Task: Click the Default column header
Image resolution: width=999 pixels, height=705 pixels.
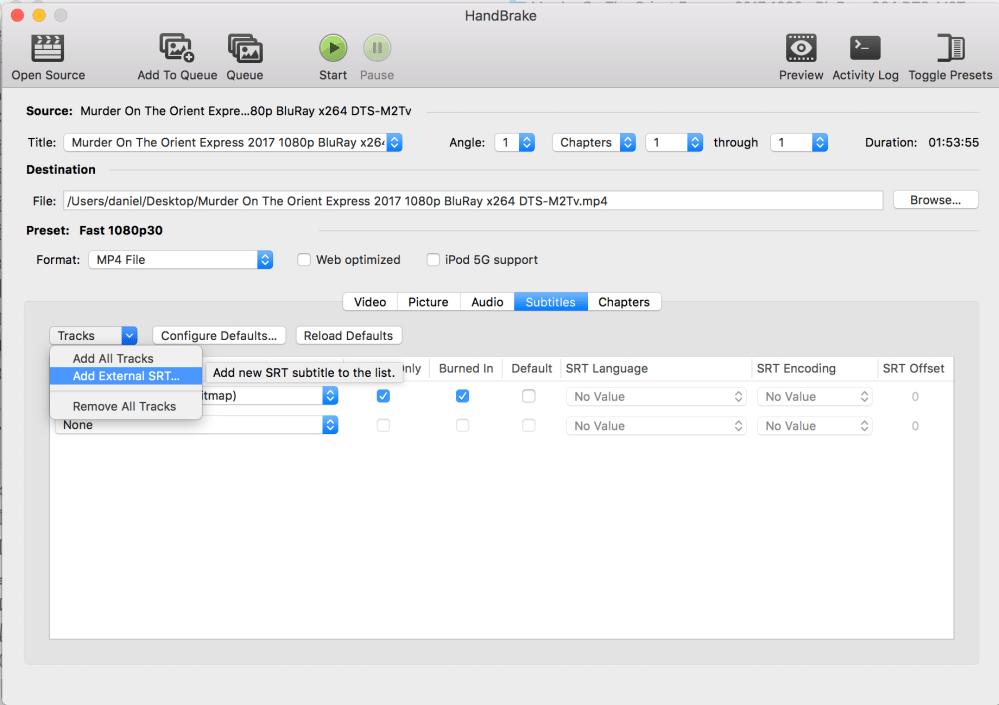Action: tap(531, 369)
